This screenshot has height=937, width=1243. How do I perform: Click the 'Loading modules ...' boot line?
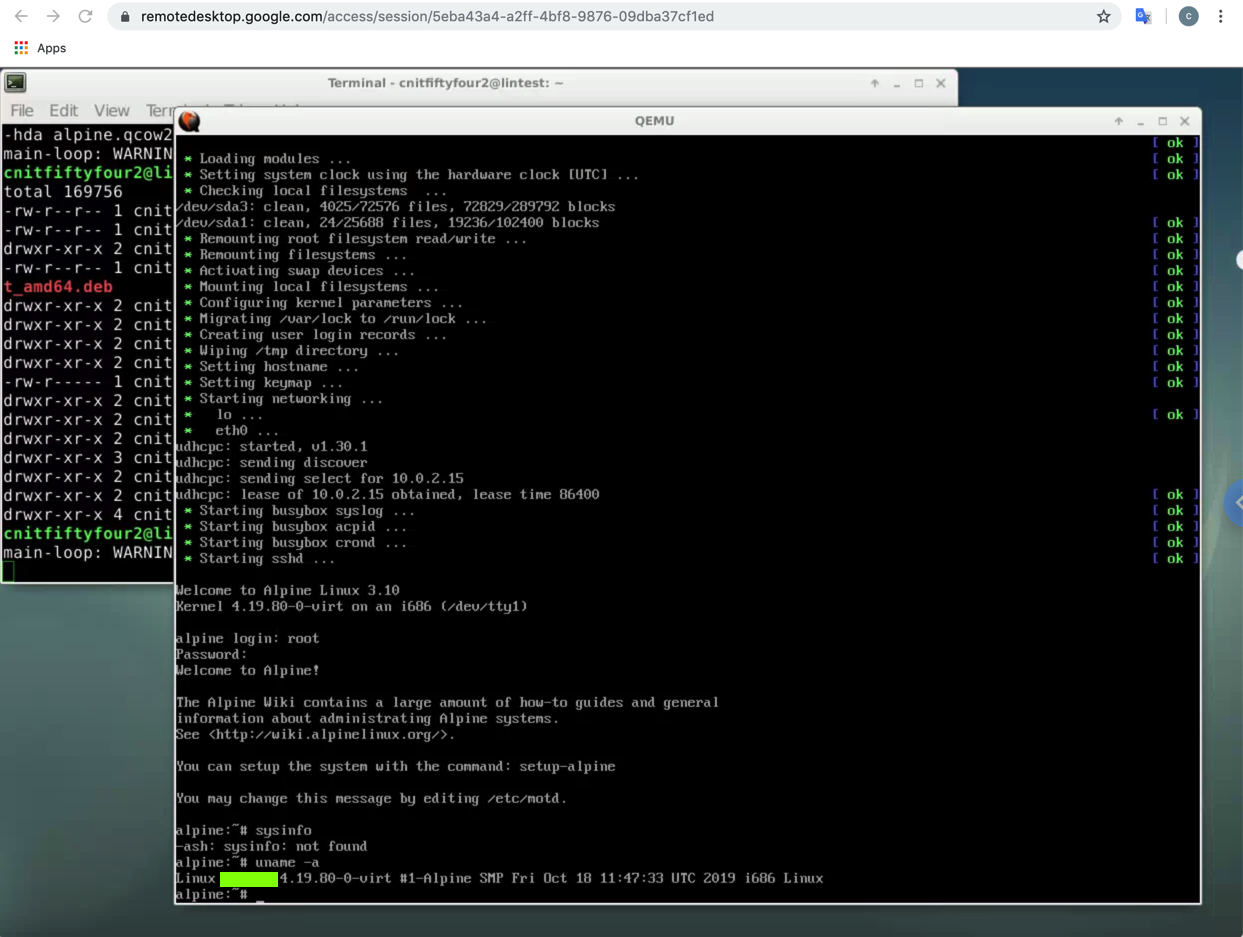point(267,158)
